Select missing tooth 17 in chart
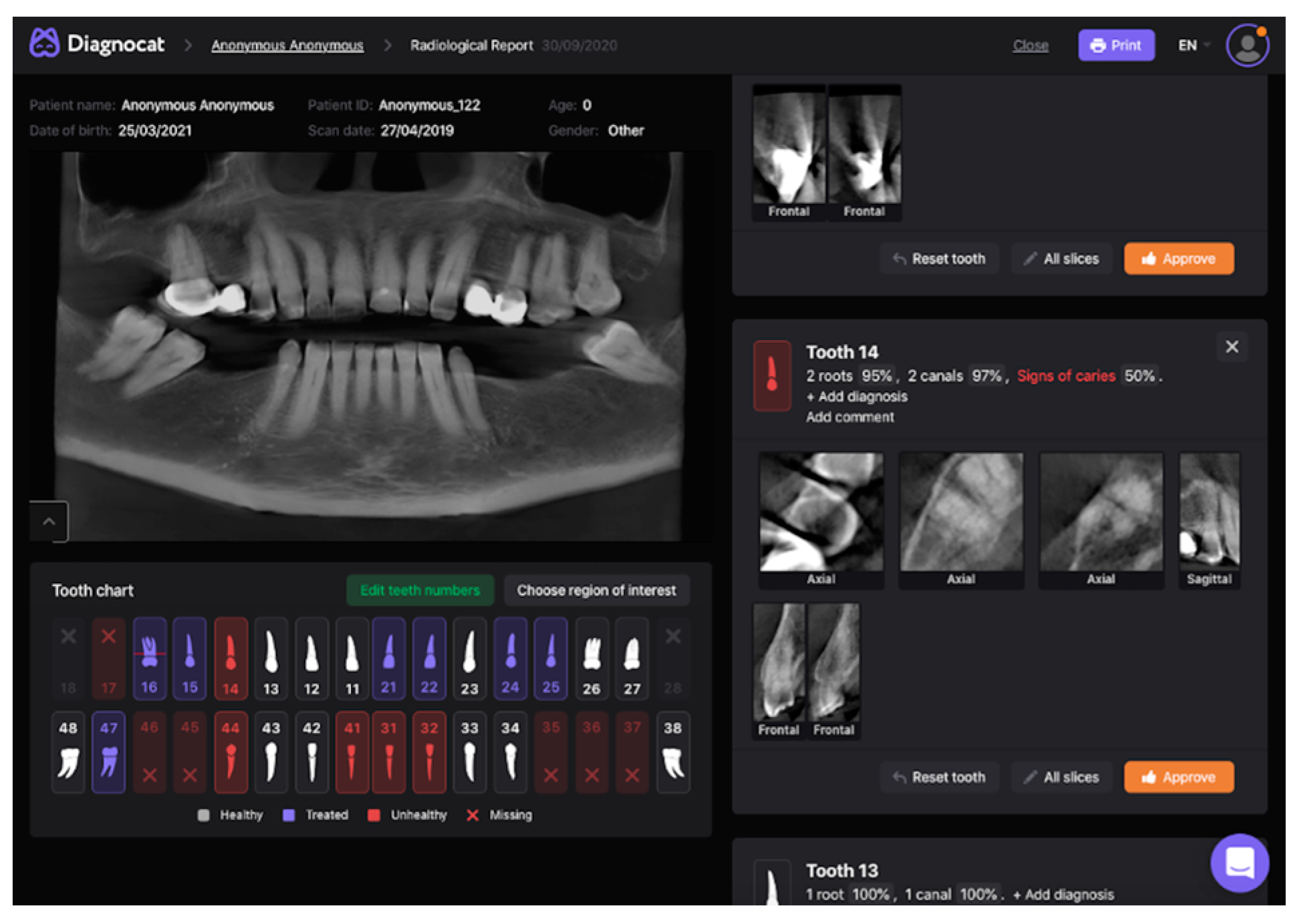Screen dimensions: 1302x924 [108, 658]
